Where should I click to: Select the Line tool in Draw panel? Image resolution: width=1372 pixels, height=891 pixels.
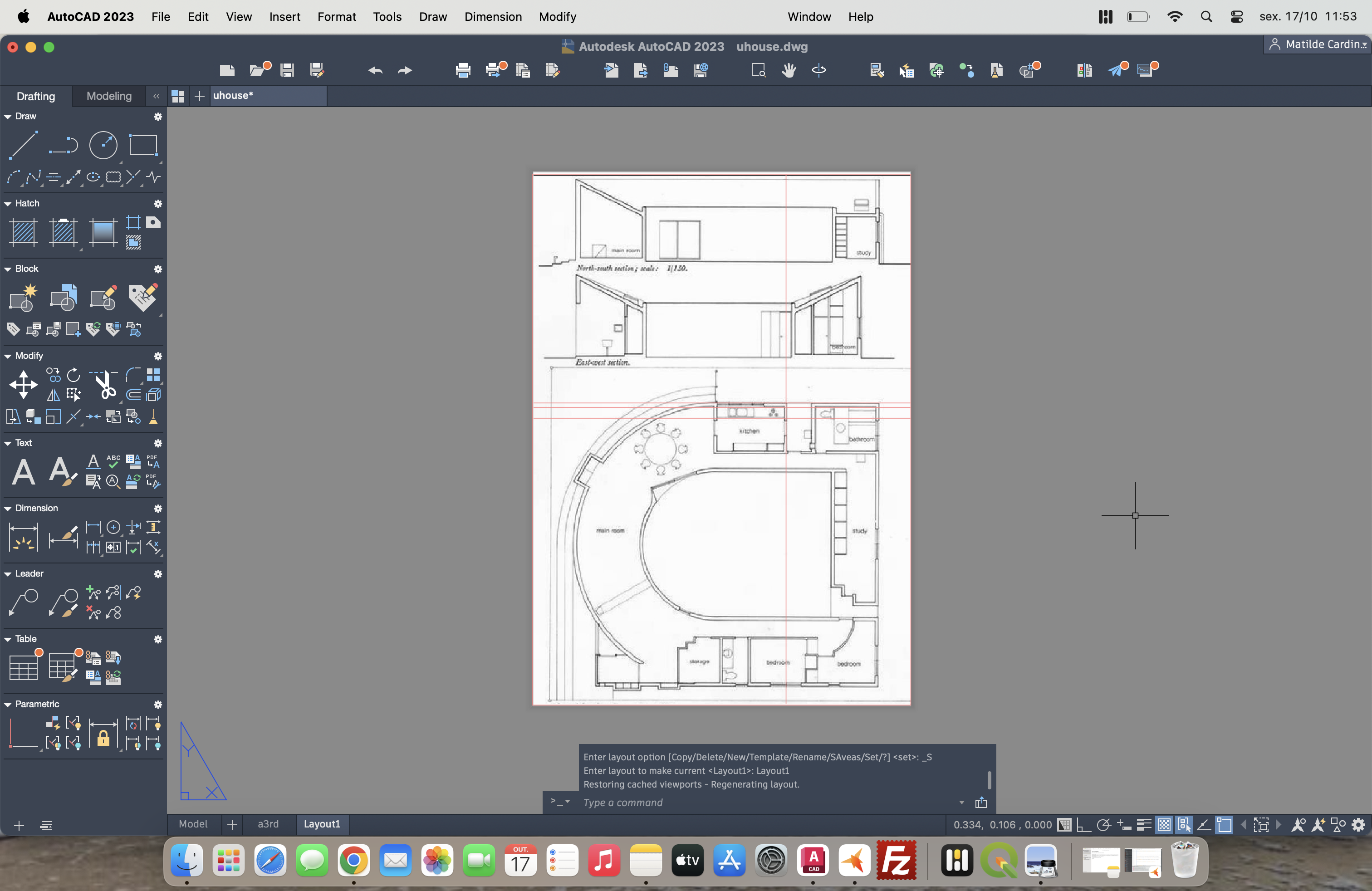pyautogui.click(x=24, y=145)
